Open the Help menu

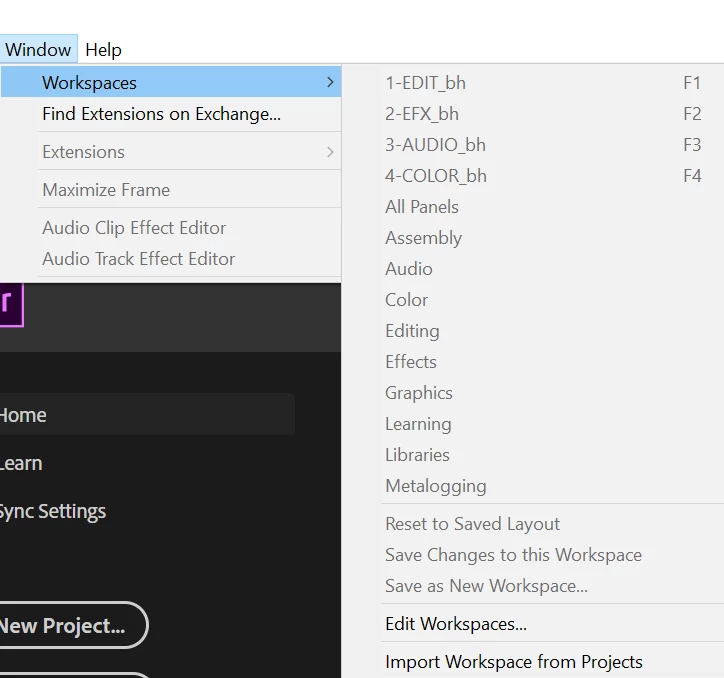[103, 49]
